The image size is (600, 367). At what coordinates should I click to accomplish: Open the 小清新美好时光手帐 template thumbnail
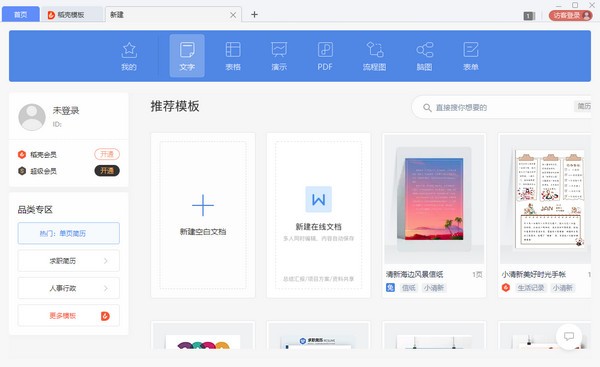click(x=545, y=199)
